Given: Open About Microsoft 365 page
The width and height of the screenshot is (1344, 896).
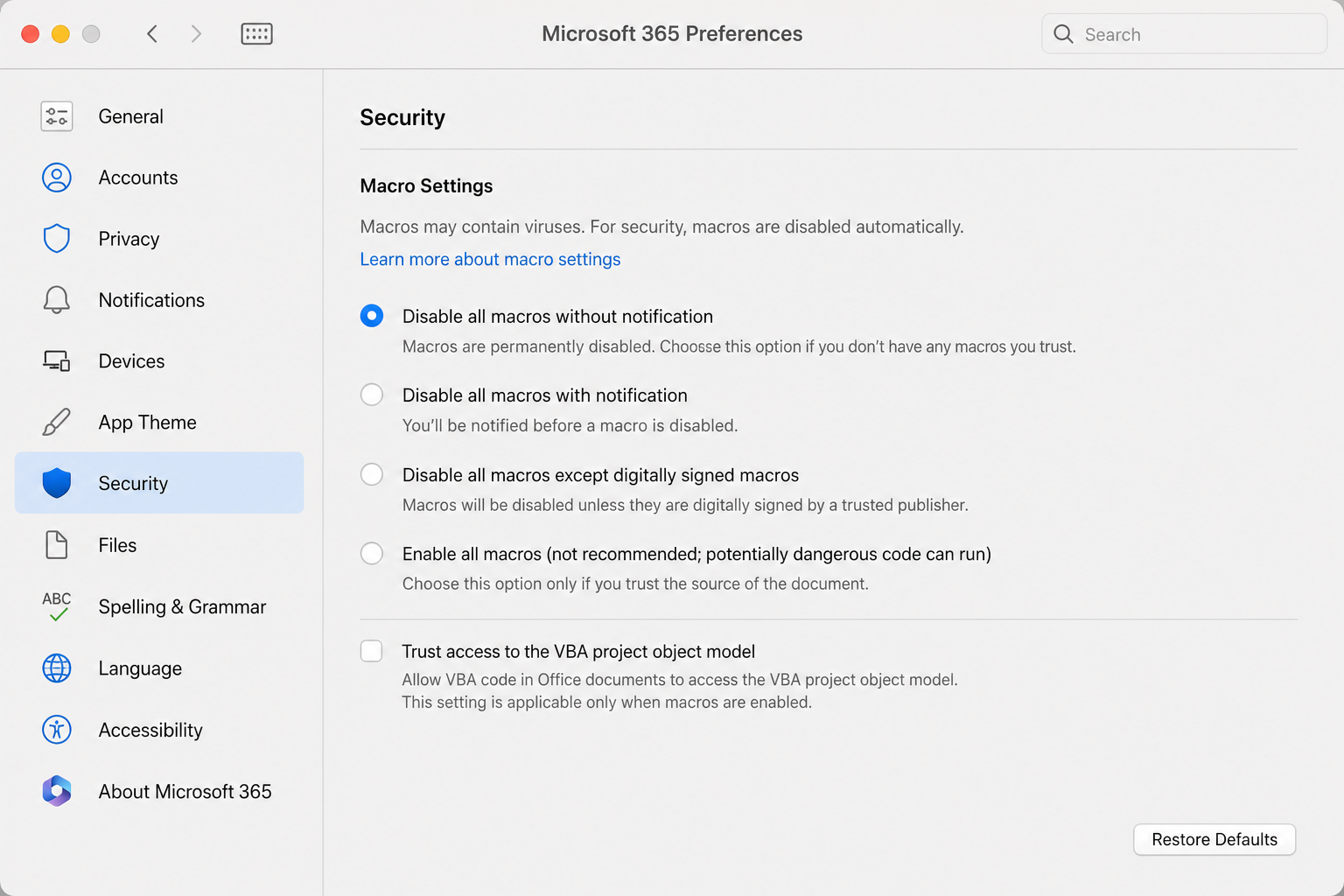Looking at the screenshot, I should 159,791.
